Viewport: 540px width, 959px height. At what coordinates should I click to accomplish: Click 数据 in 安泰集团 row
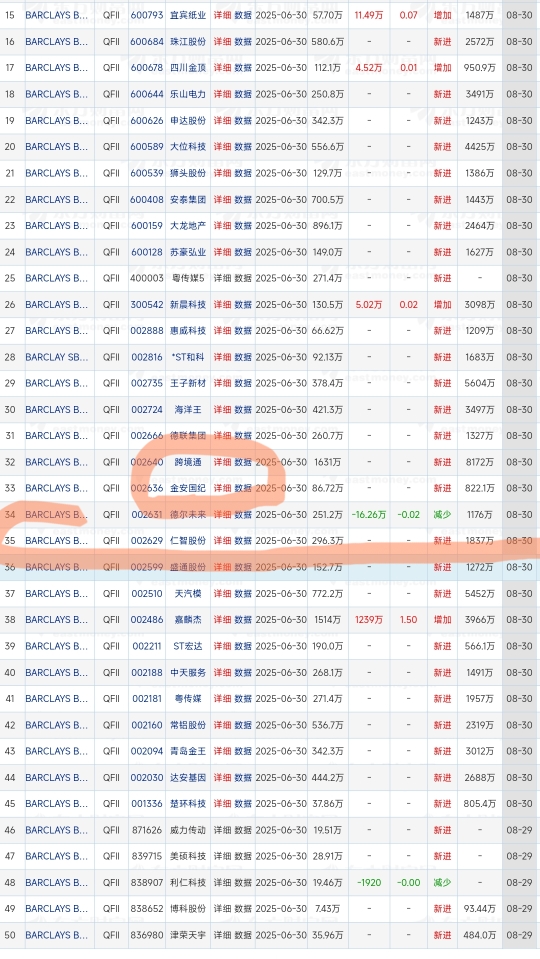[x=243, y=199]
